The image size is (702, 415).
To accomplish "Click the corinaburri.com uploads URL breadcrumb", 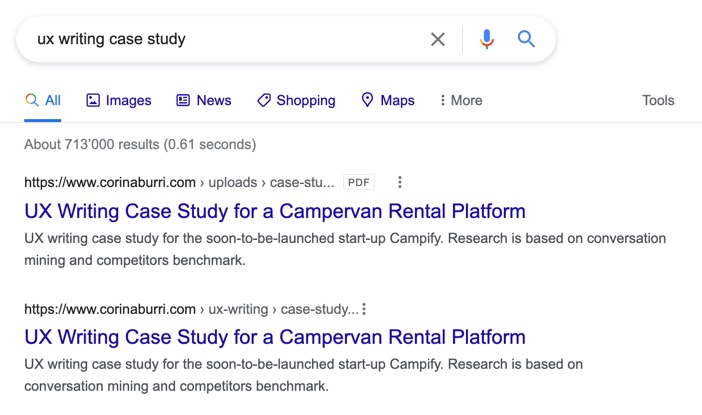I will [179, 183].
